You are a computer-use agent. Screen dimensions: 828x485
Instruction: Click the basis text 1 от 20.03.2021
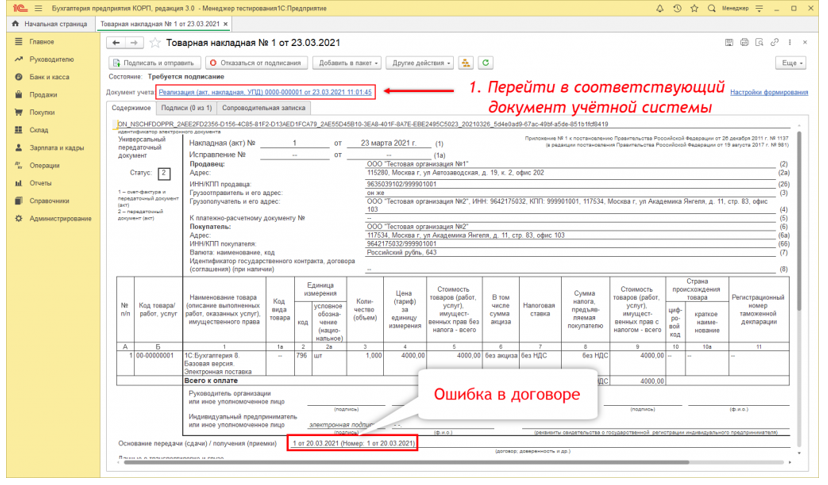(x=353, y=443)
